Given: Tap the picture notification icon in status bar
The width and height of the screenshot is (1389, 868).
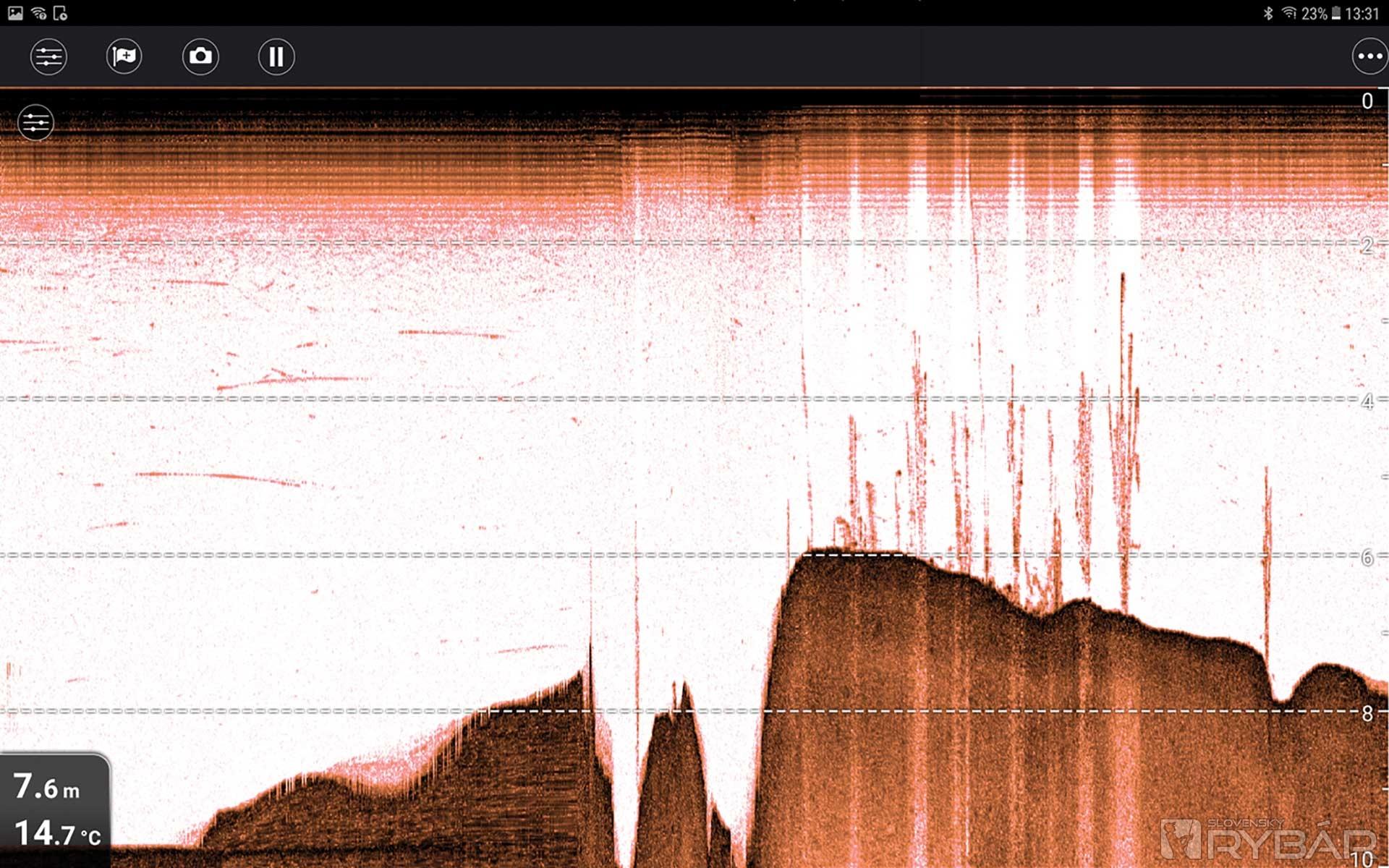Looking at the screenshot, I should pos(15,13).
